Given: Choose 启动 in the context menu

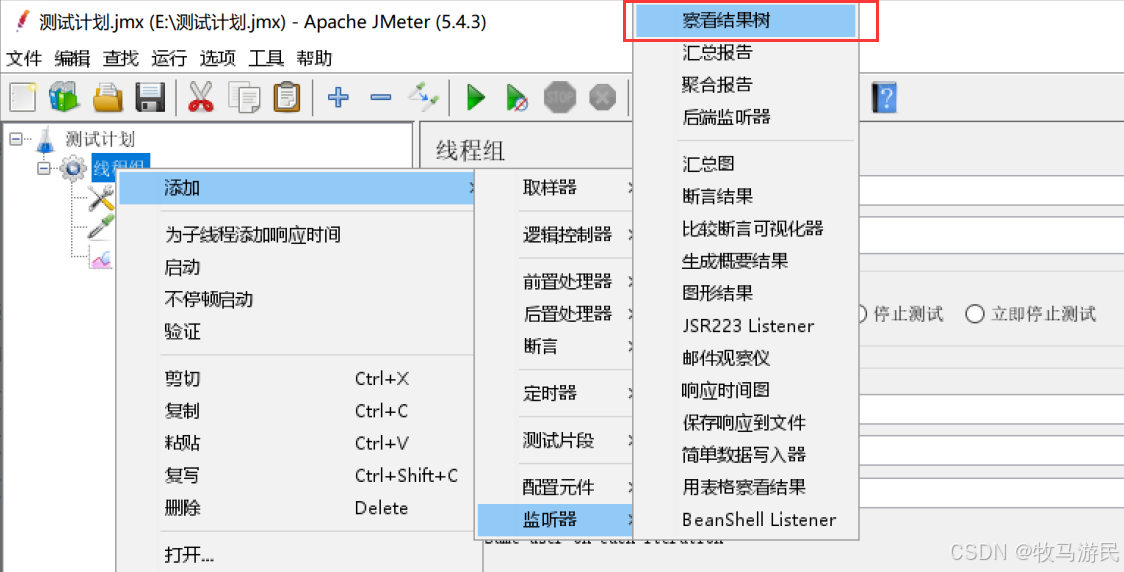Looking at the screenshot, I should pyautogui.click(x=297, y=267).
